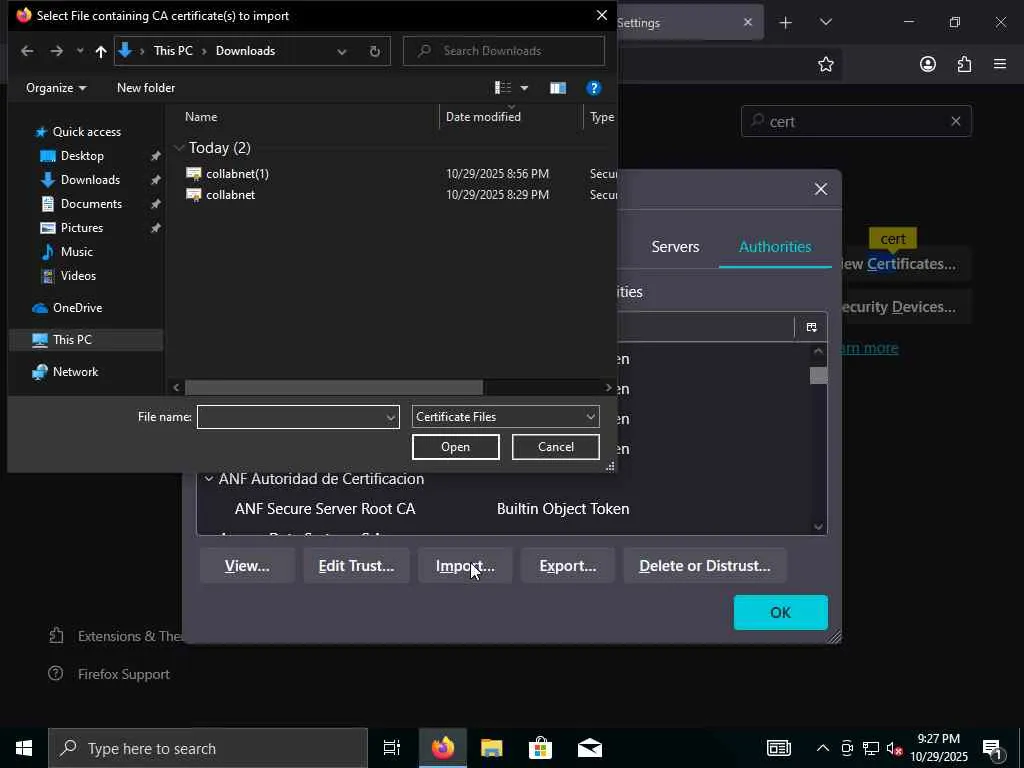This screenshot has height=768, width=1024.
Task: Open Firefox application menu
Action: point(1000,64)
